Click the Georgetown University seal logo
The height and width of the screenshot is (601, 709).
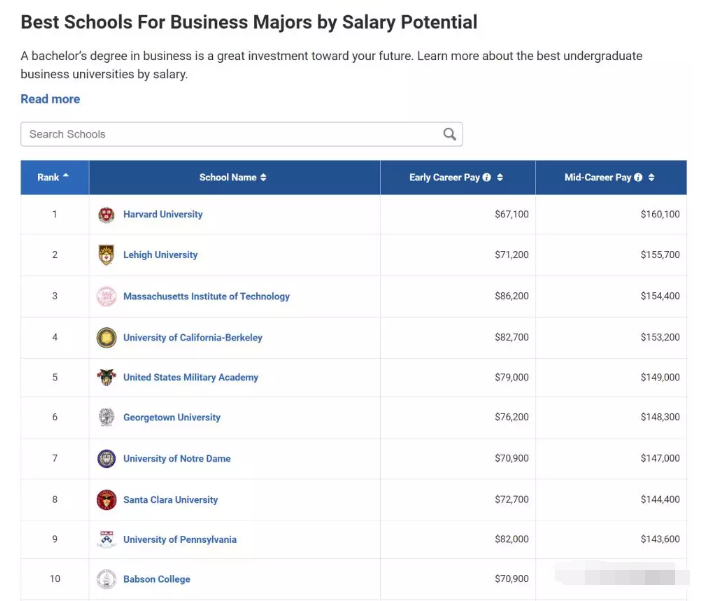[106, 417]
